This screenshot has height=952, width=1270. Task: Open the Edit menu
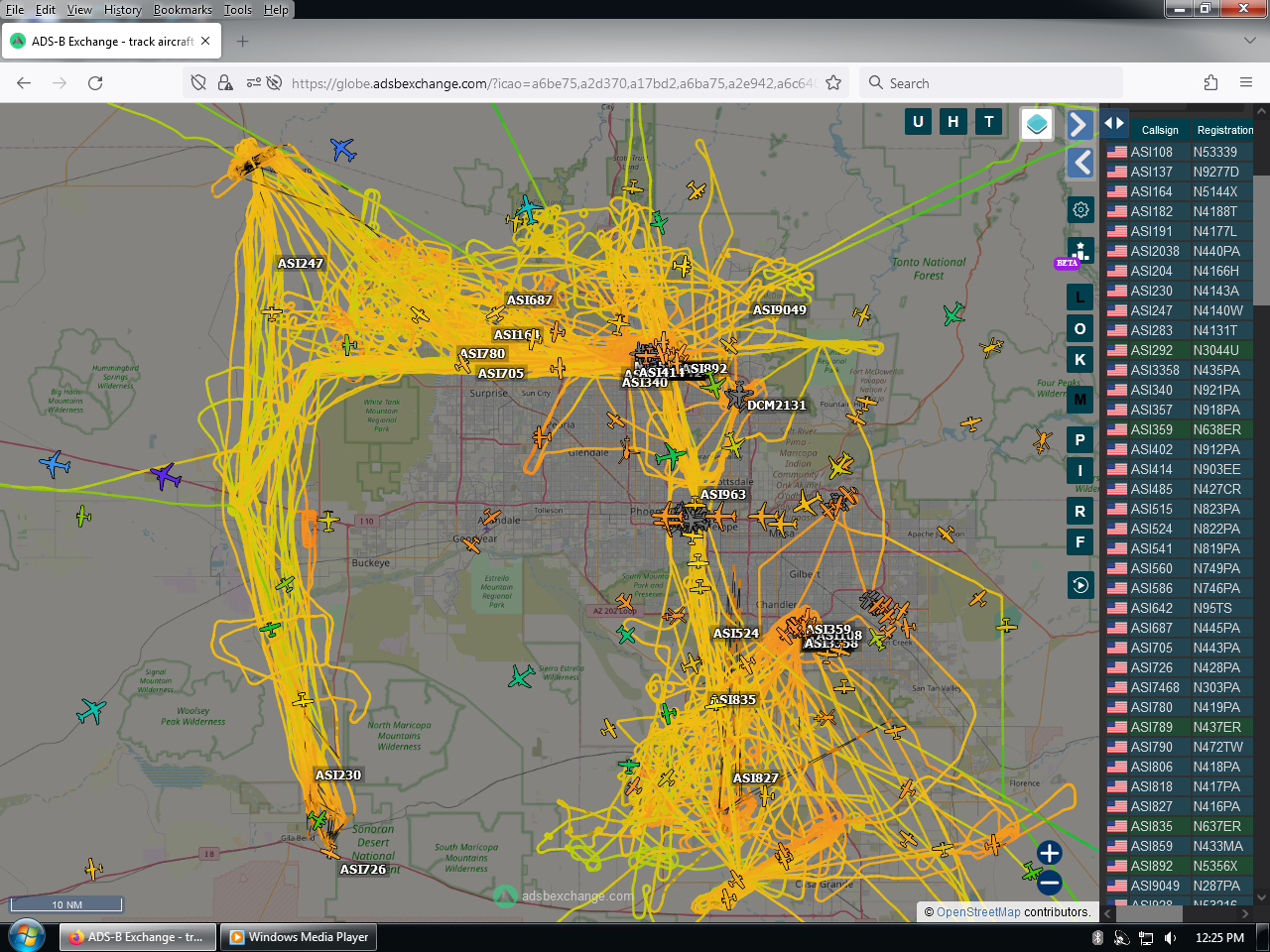tap(46, 10)
